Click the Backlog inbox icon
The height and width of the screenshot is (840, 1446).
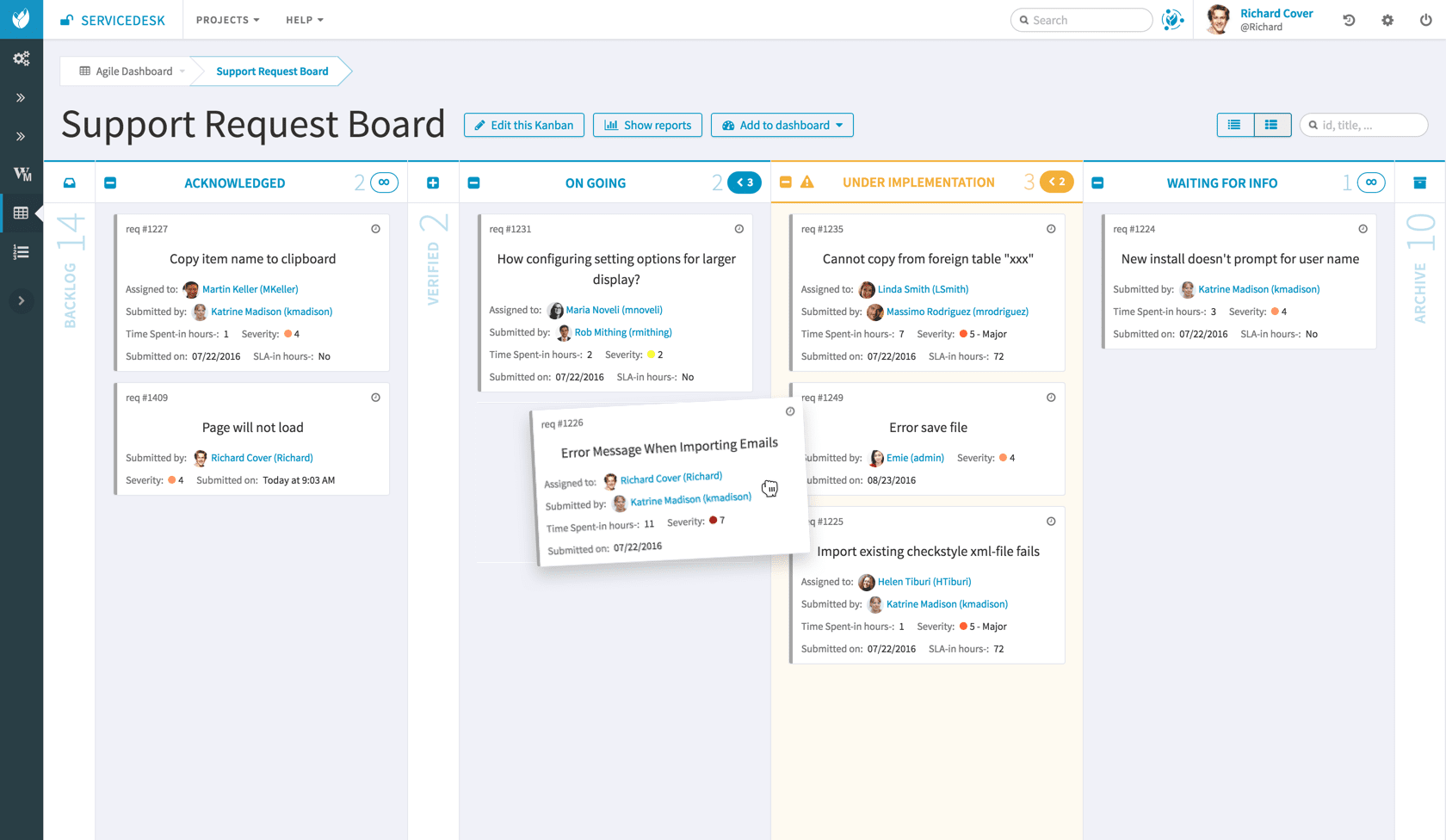(x=70, y=182)
